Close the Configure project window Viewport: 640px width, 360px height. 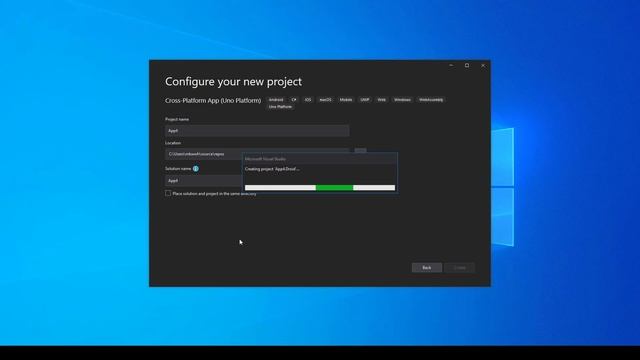[483, 65]
